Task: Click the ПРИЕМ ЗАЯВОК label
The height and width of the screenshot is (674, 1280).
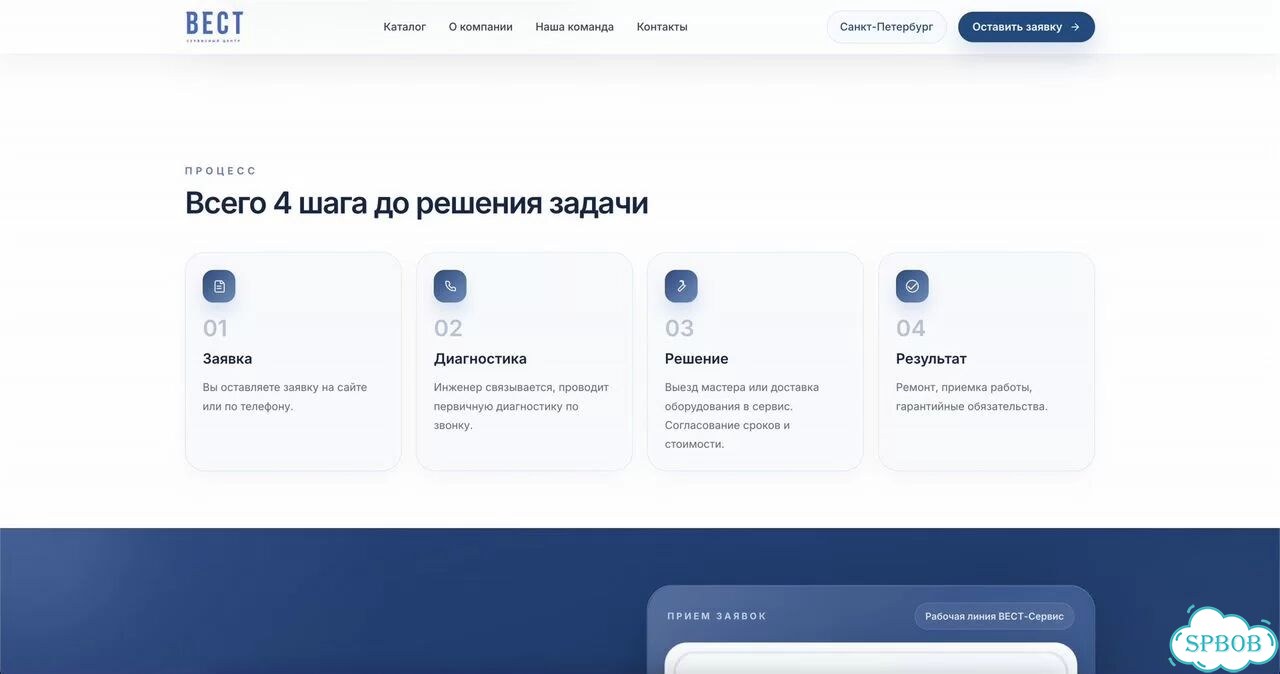Action: pos(717,616)
